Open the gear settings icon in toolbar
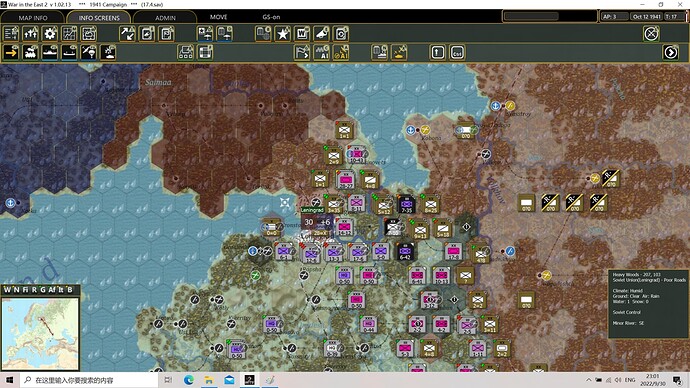The height and width of the screenshot is (388, 690). click(50, 33)
